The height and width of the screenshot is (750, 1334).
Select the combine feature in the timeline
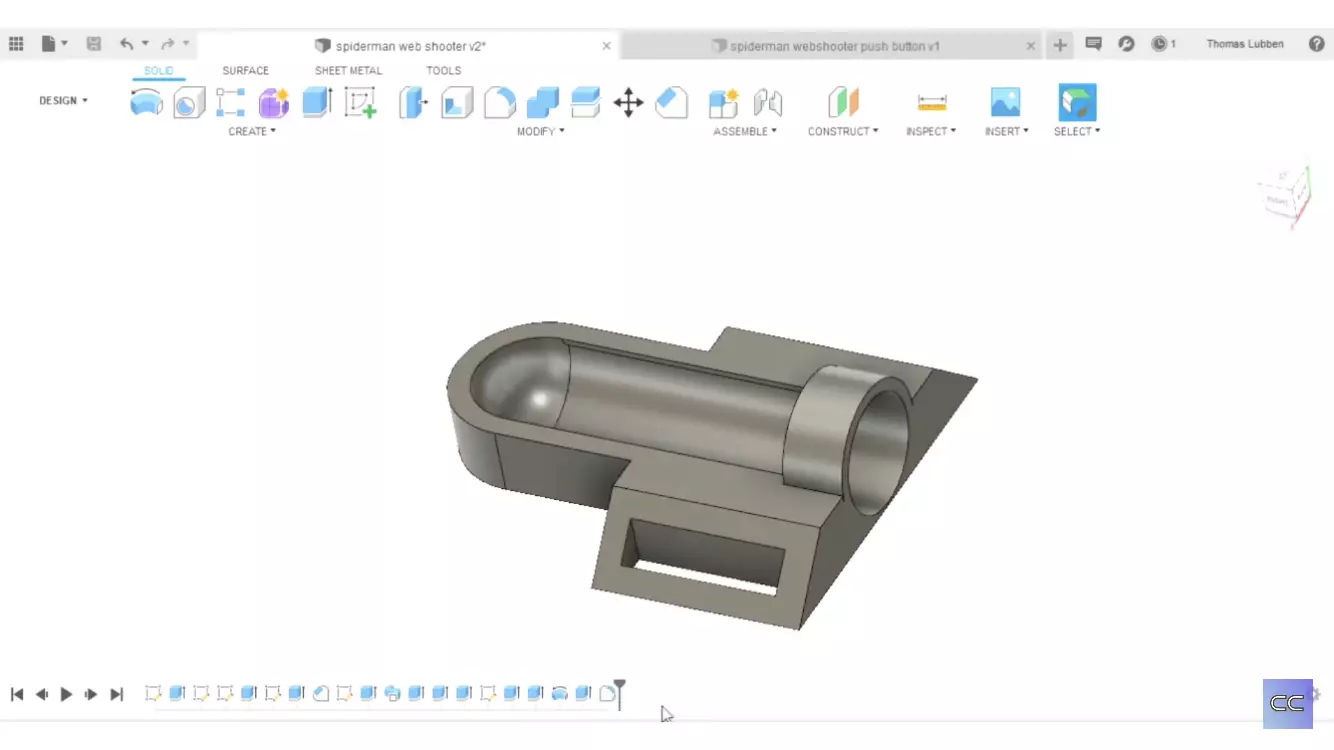click(392, 693)
